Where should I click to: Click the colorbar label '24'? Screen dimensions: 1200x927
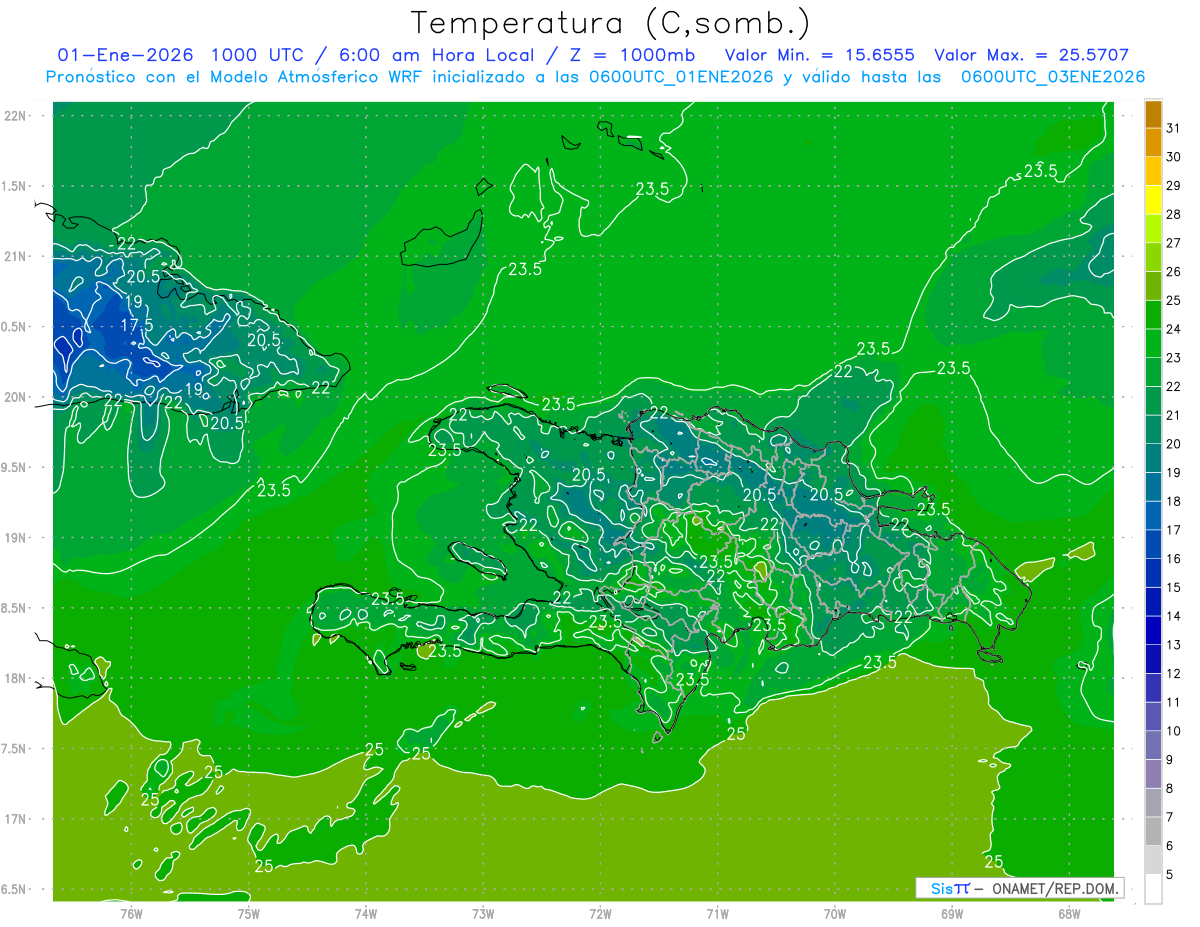[1174, 329]
